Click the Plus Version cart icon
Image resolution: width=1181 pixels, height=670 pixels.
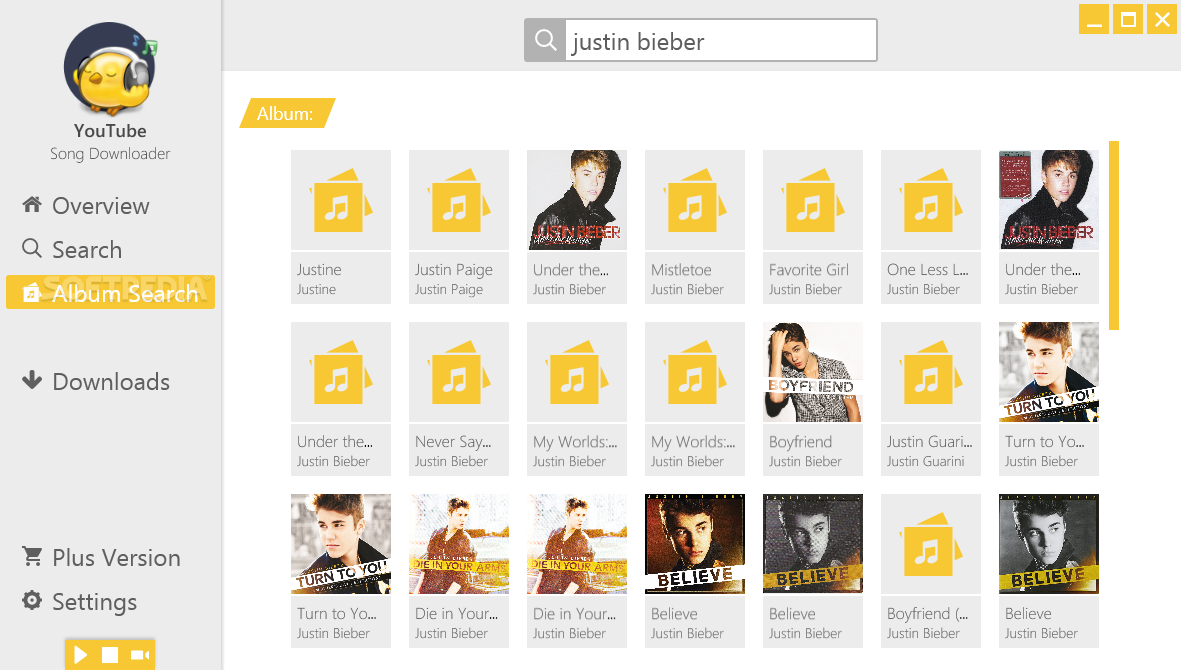click(x=32, y=556)
